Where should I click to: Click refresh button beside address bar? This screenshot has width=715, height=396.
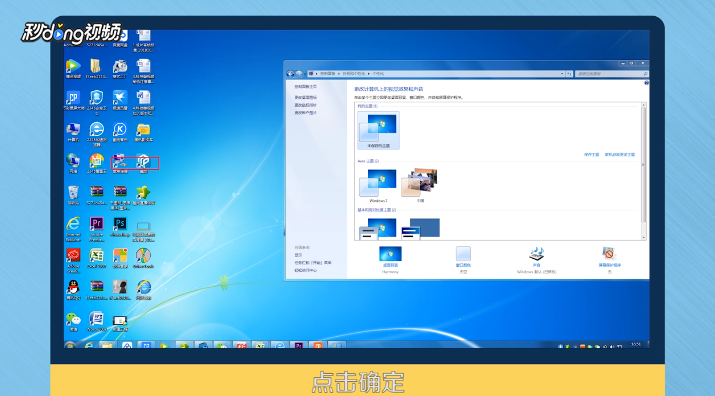(x=569, y=73)
